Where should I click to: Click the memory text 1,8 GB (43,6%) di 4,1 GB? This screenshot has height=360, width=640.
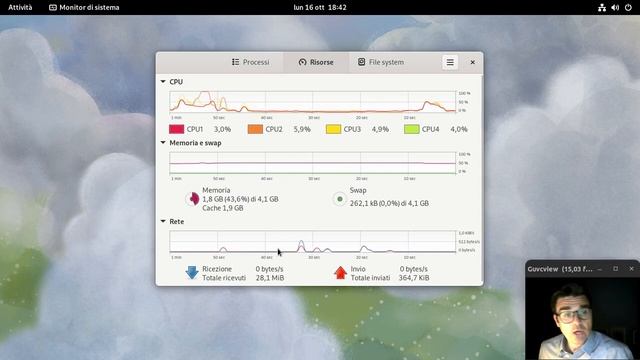pos(240,199)
